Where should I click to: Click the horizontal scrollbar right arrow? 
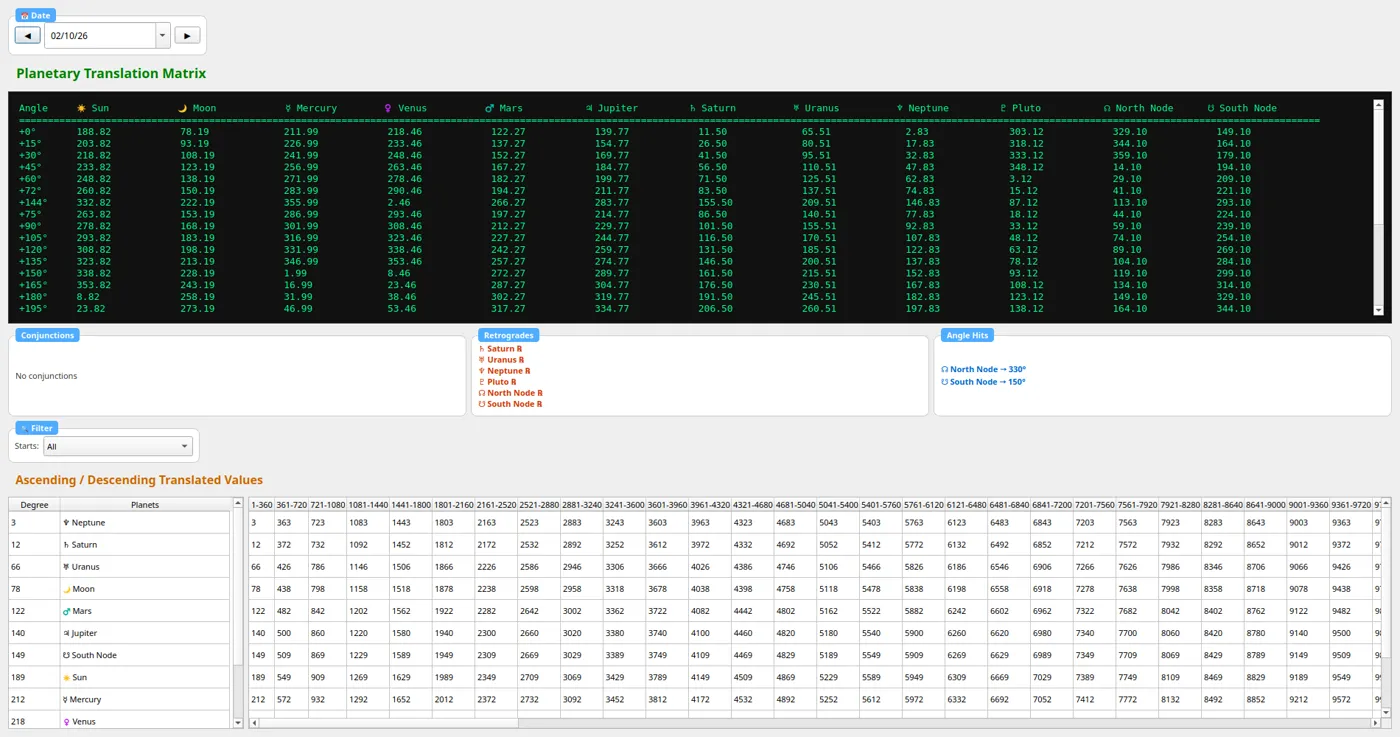click(x=1375, y=722)
